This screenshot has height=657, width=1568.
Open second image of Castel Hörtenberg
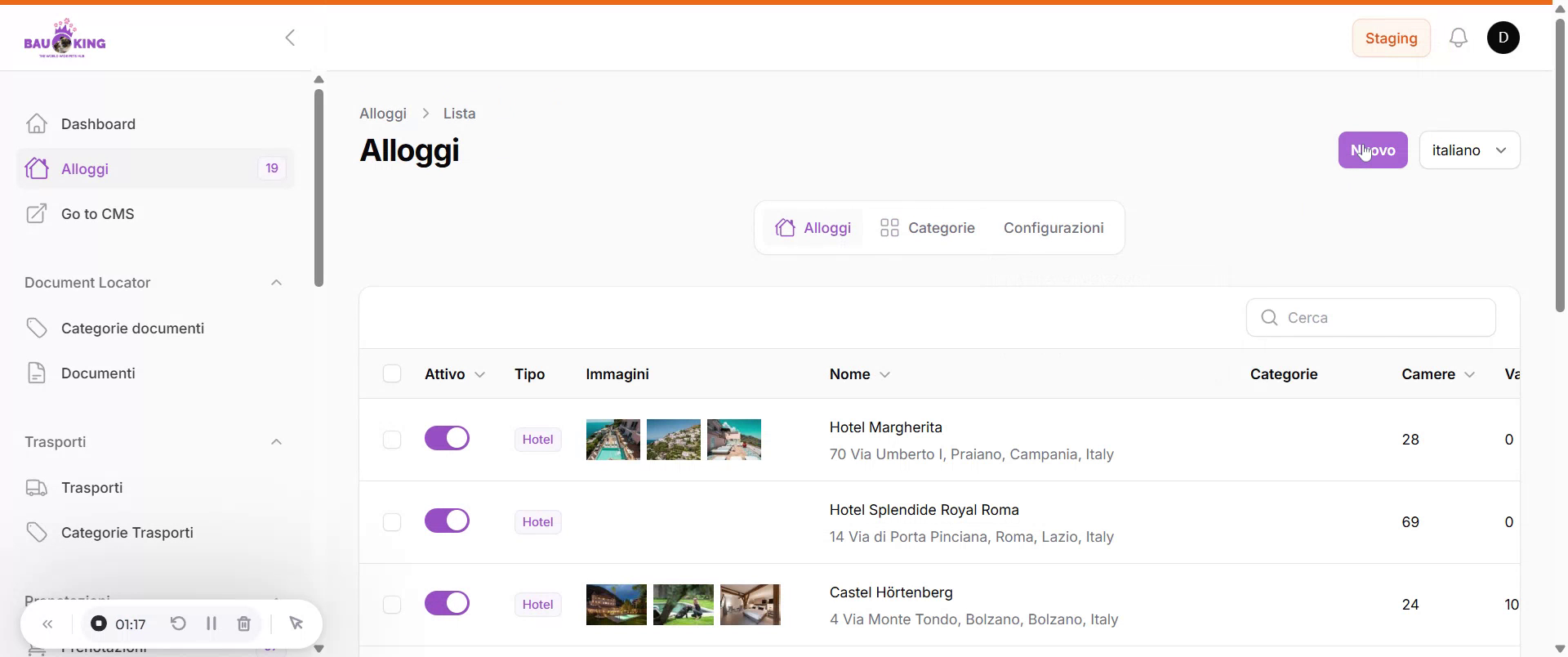pos(684,605)
